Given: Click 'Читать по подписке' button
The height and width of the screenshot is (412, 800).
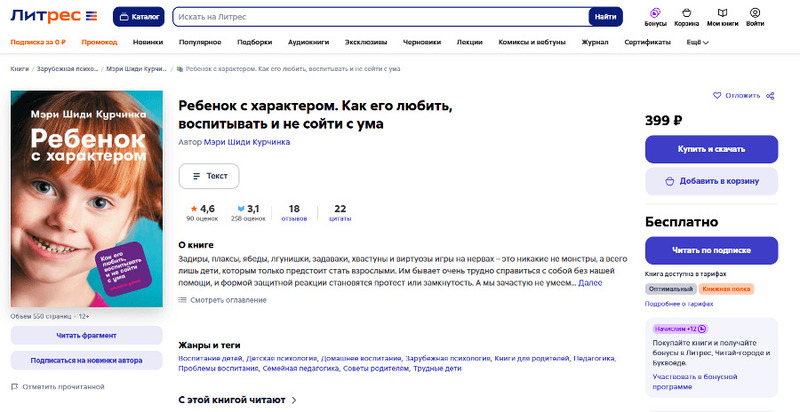Looking at the screenshot, I should click(711, 250).
